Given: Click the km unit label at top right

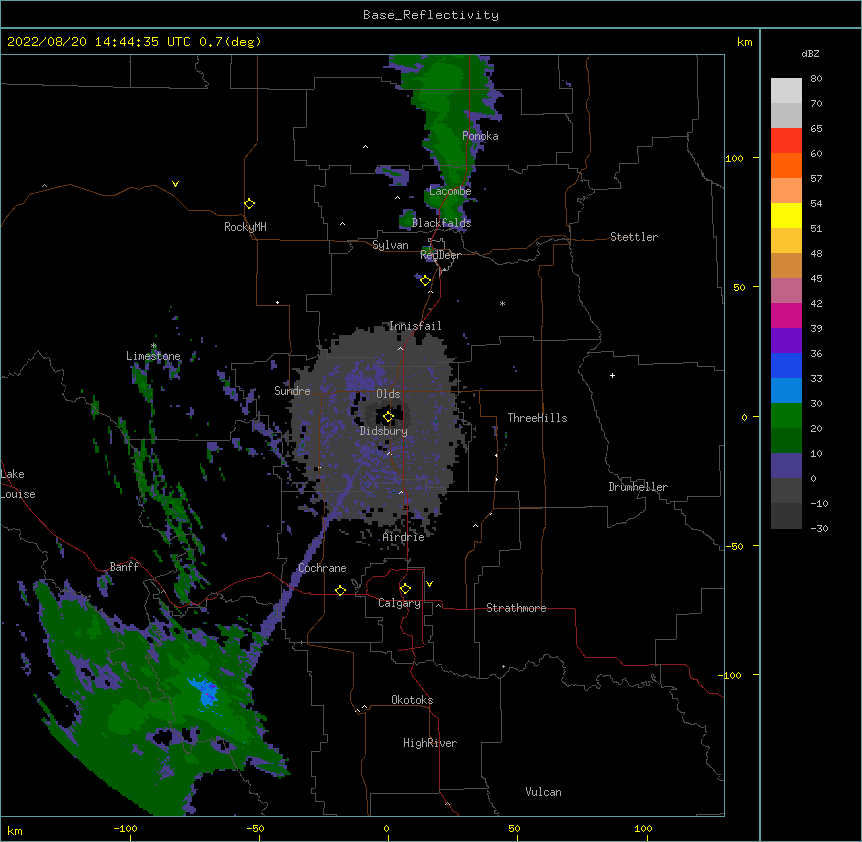Looking at the screenshot, I should coord(744,42).
